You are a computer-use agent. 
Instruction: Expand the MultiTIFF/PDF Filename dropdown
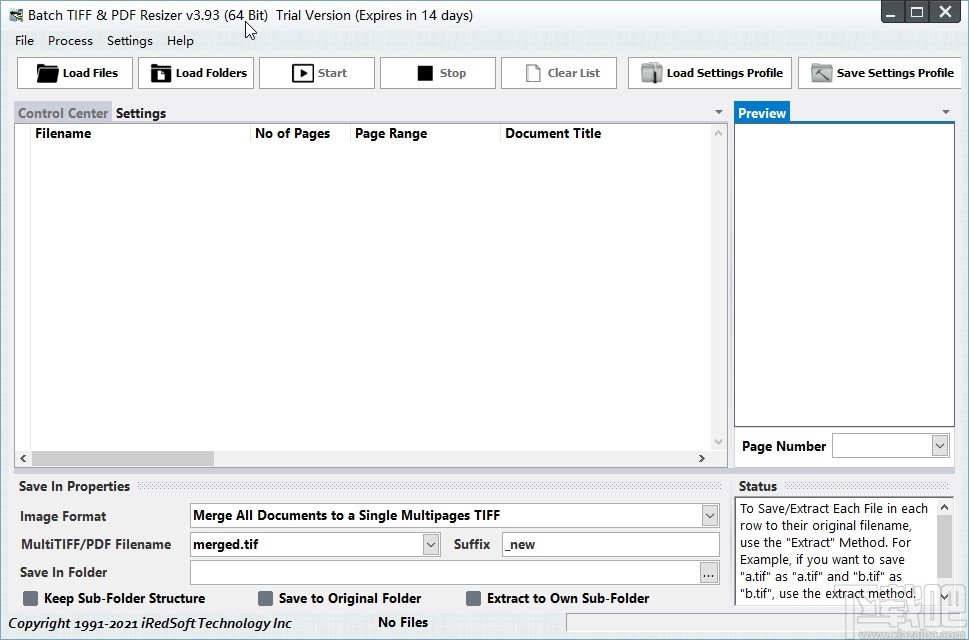[x=430, y=544]
